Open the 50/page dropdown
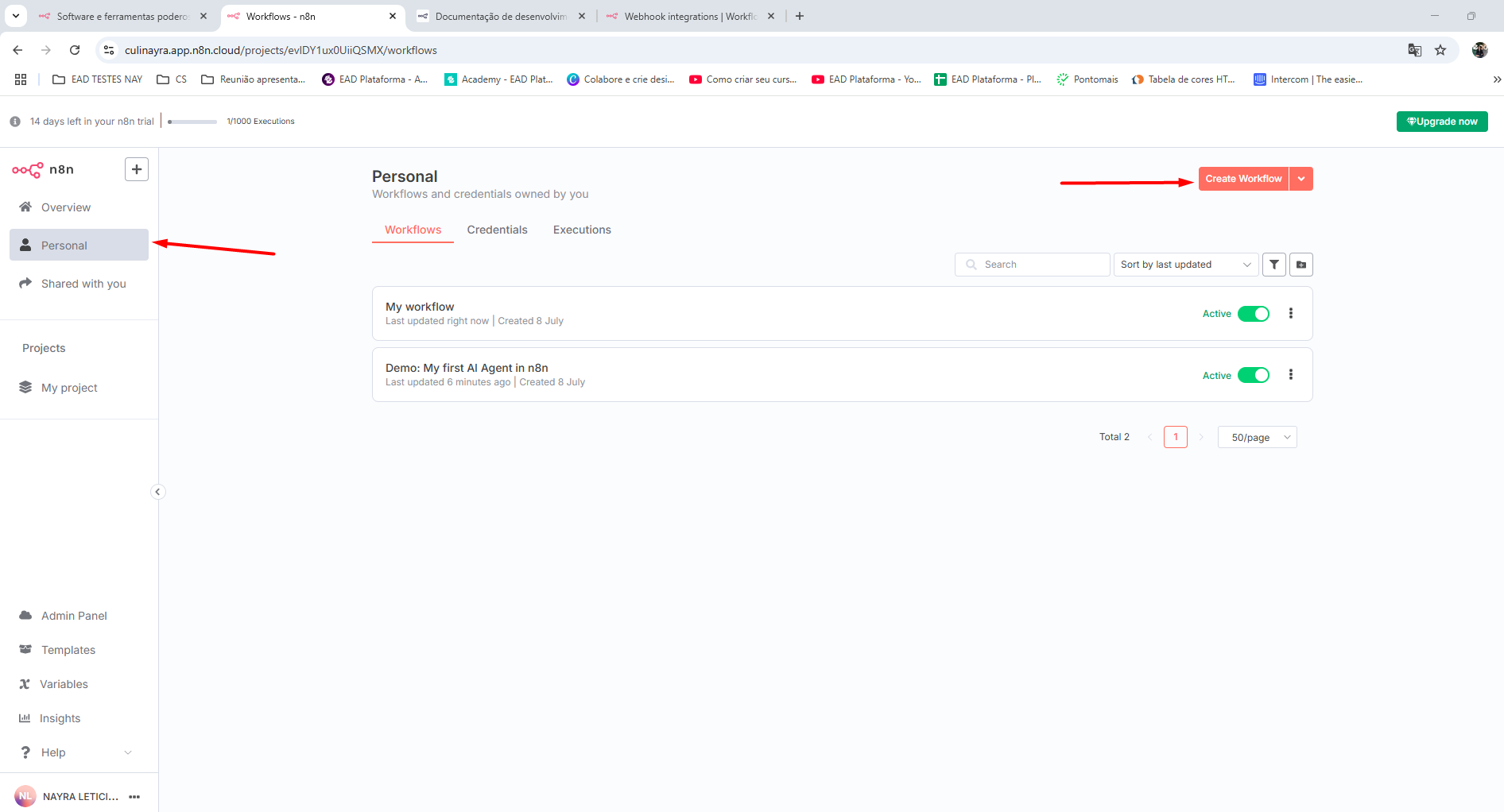Image resolution: width=1504 pixels, height=812 pixels. click(1257, 437)
